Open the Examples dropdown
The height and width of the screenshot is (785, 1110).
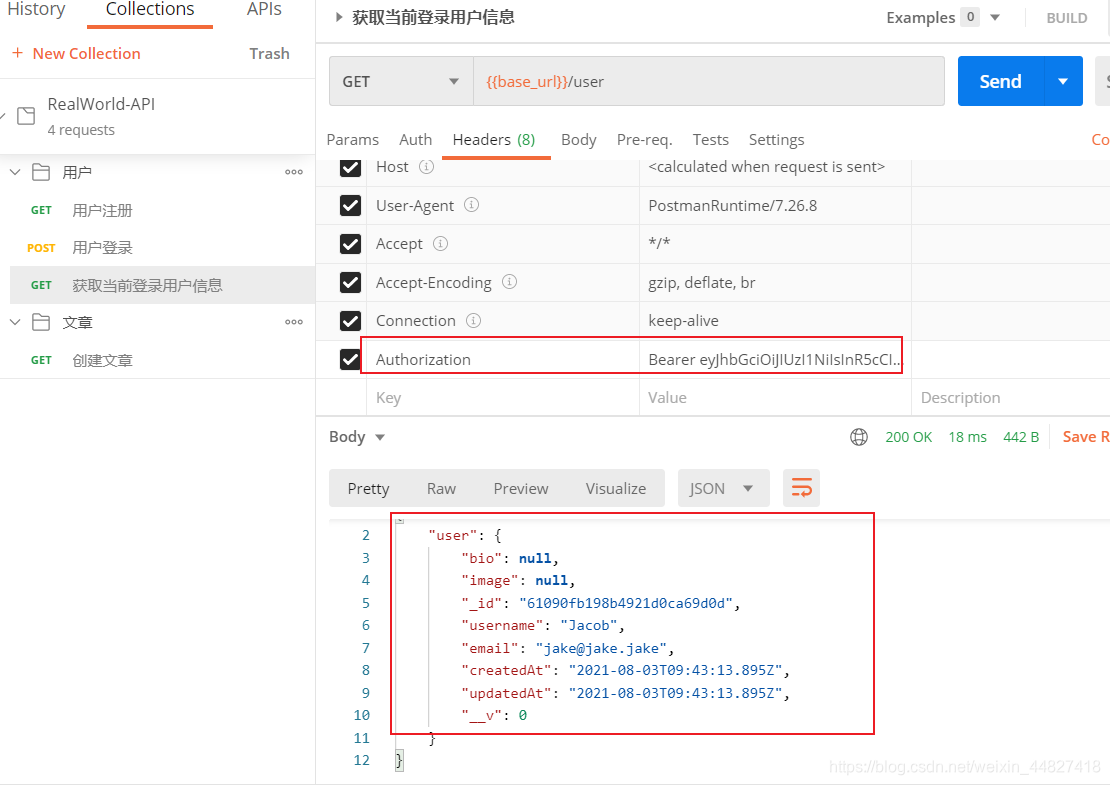click(995, 18)
